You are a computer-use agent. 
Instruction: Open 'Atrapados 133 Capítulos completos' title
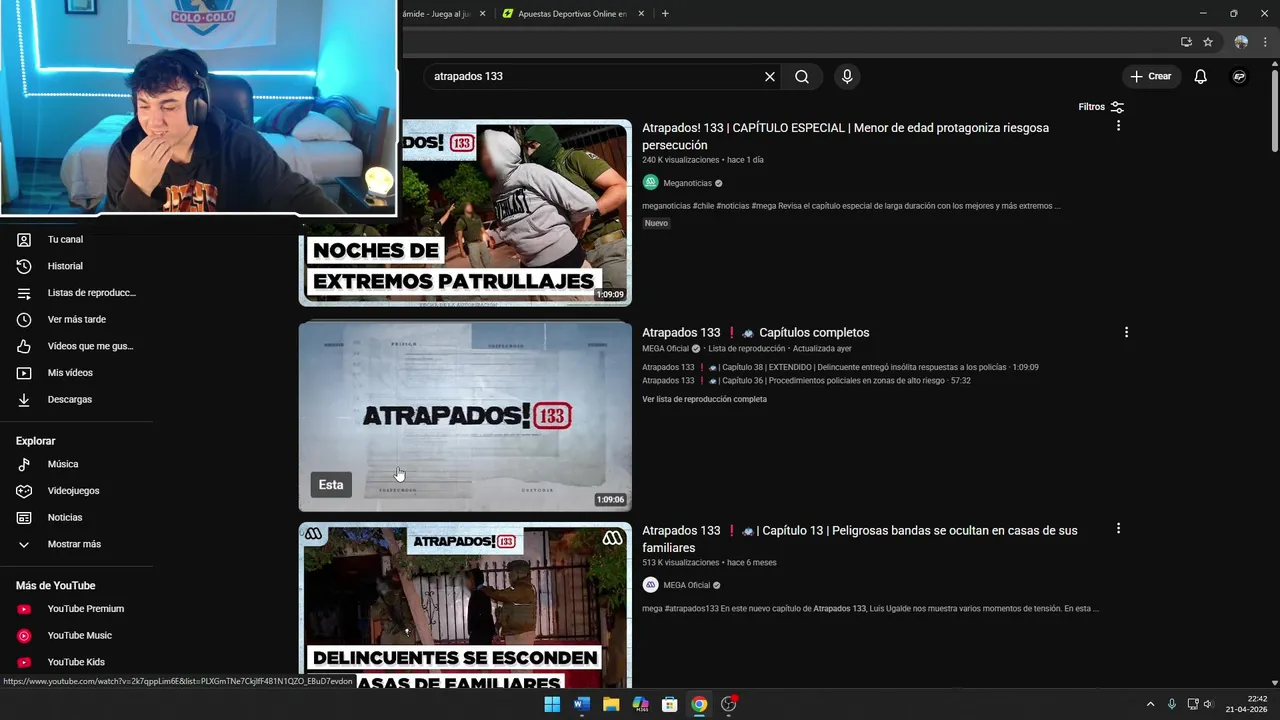(755, 332)
